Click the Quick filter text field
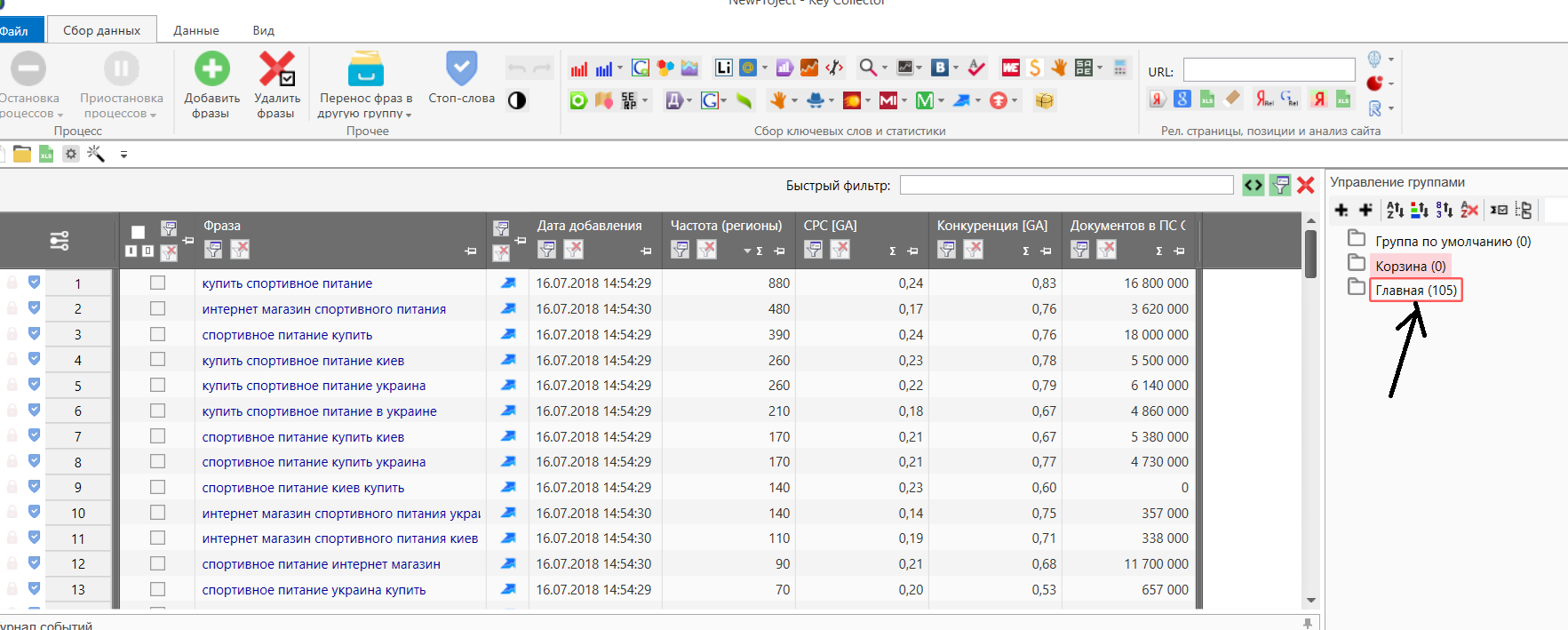The image size is (1568, 630). click(1066, 185)
